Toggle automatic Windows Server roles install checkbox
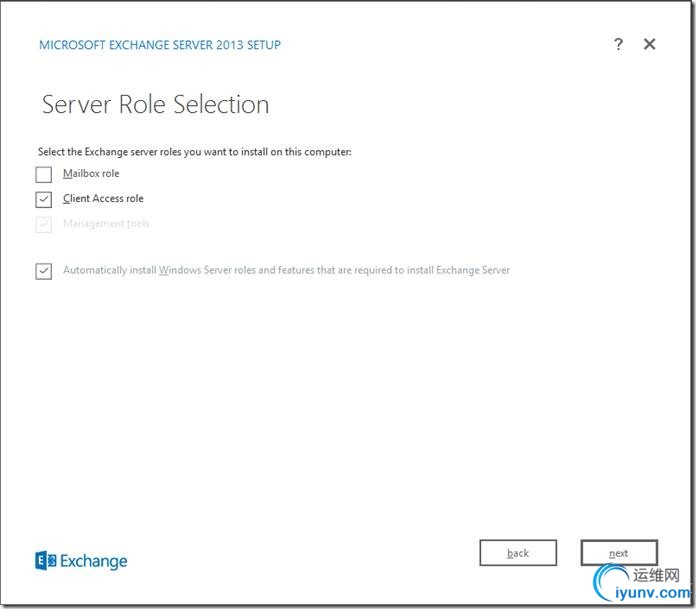The image size is (696, 609). pos(44,271)
